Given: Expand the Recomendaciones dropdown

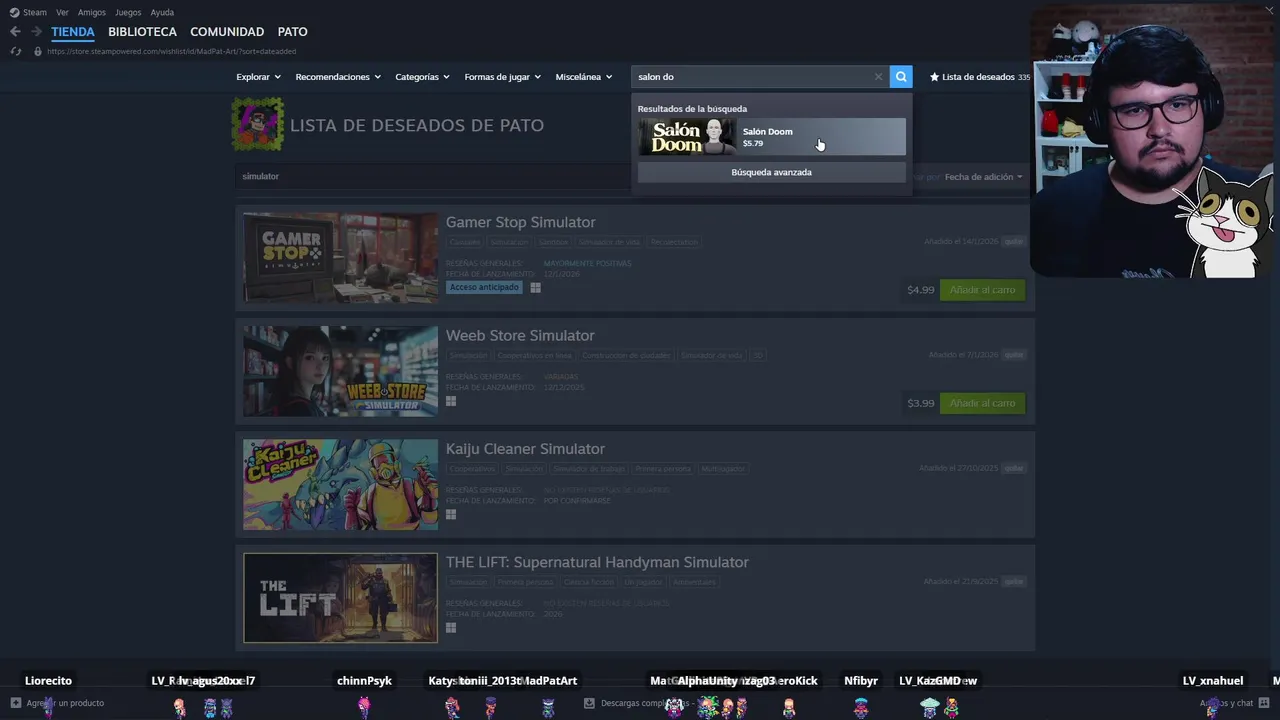Looking at the screenshot, I should click(338, 77).
